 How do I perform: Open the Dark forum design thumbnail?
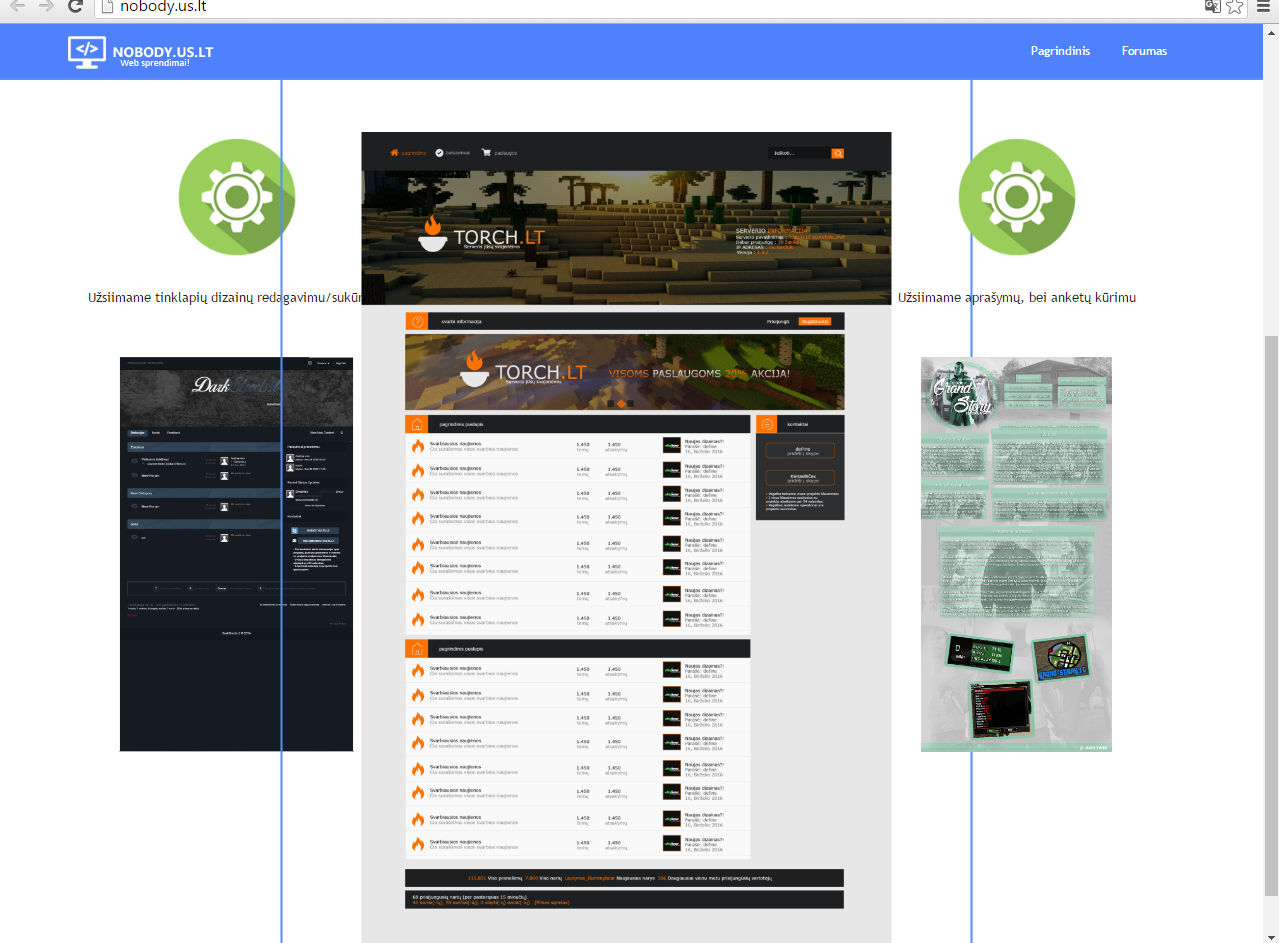[x=236, y=554]
